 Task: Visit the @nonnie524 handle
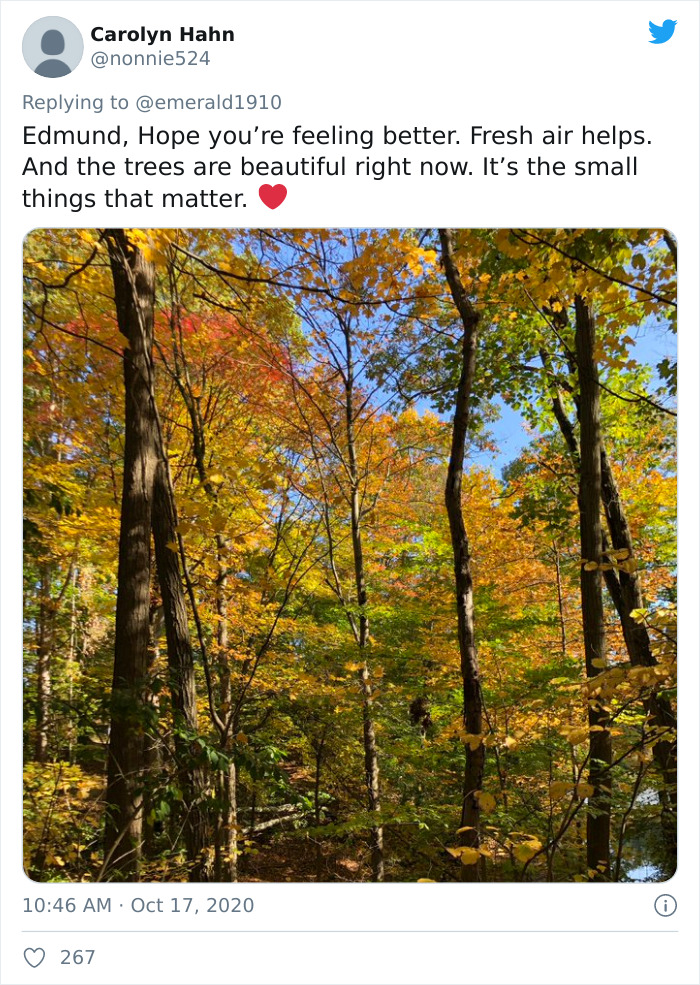150,58
